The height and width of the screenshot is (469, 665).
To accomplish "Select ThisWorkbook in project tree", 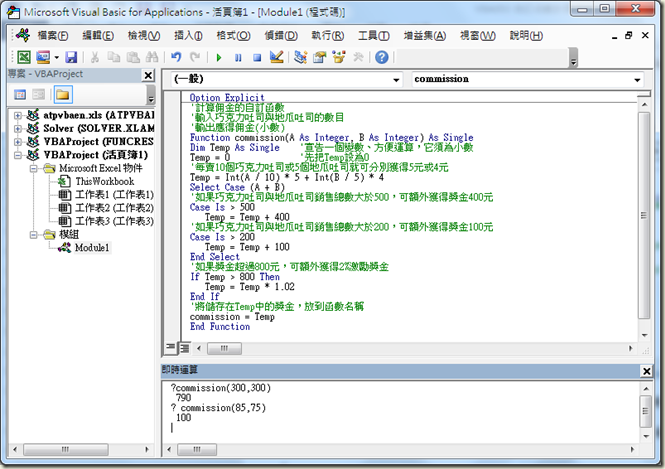I will coord(104,181).
